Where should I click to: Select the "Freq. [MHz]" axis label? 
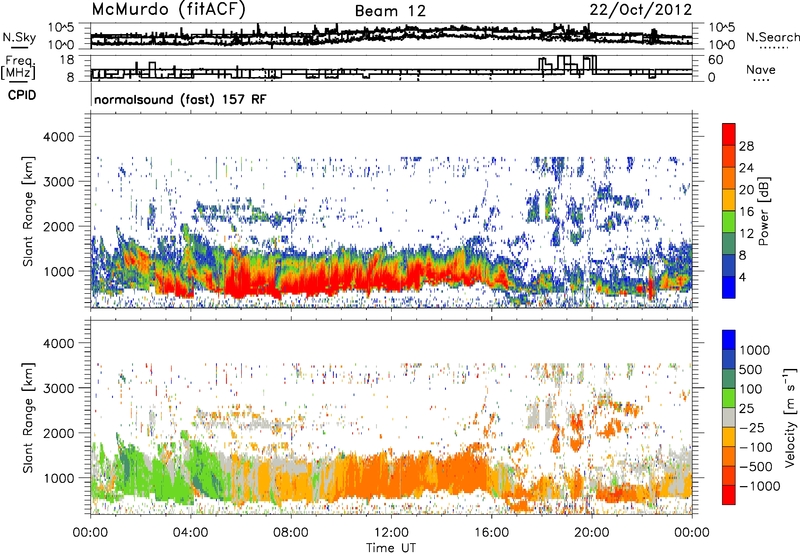[x=18, y=68]
